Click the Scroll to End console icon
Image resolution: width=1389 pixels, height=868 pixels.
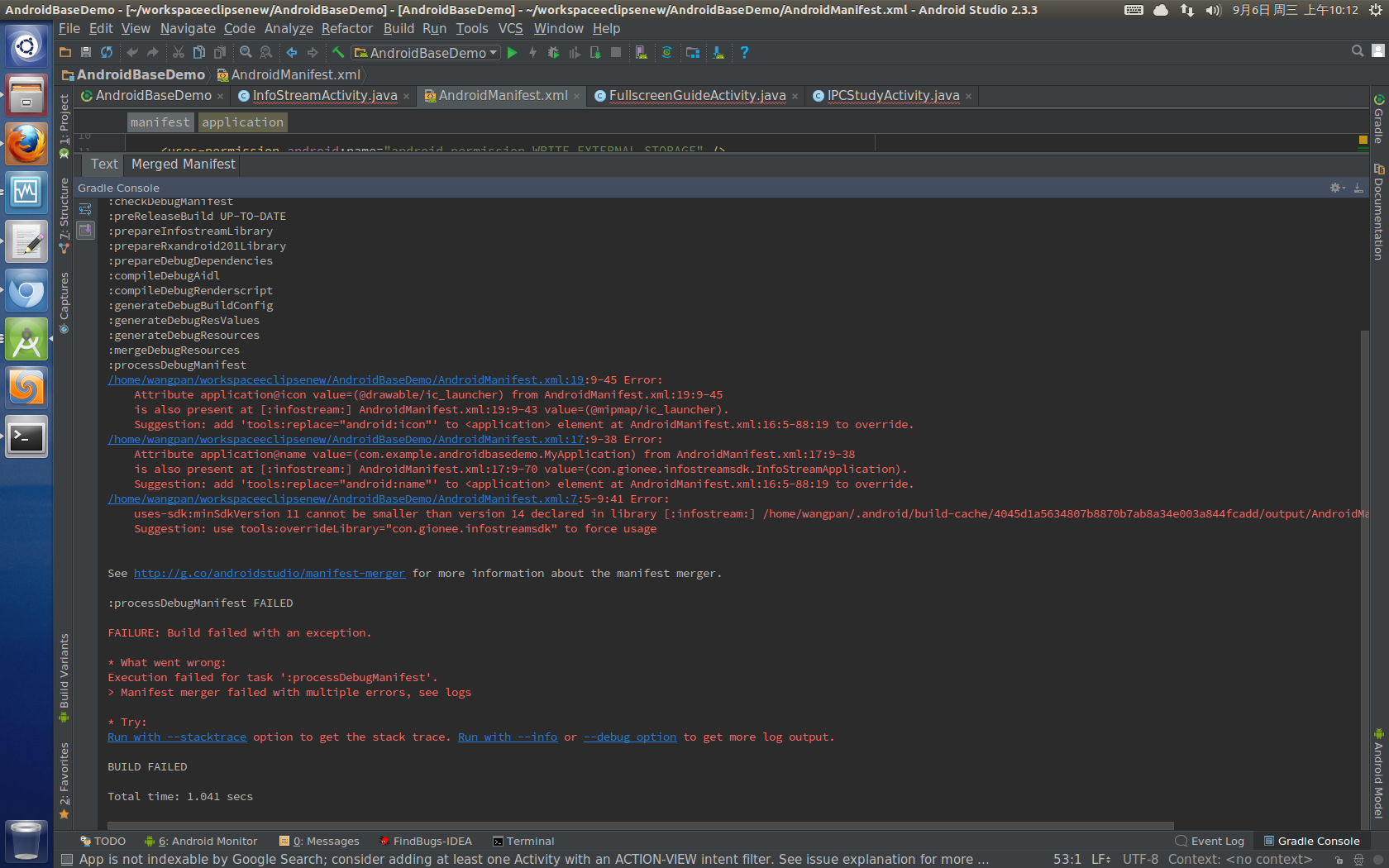tap(85, 231)
